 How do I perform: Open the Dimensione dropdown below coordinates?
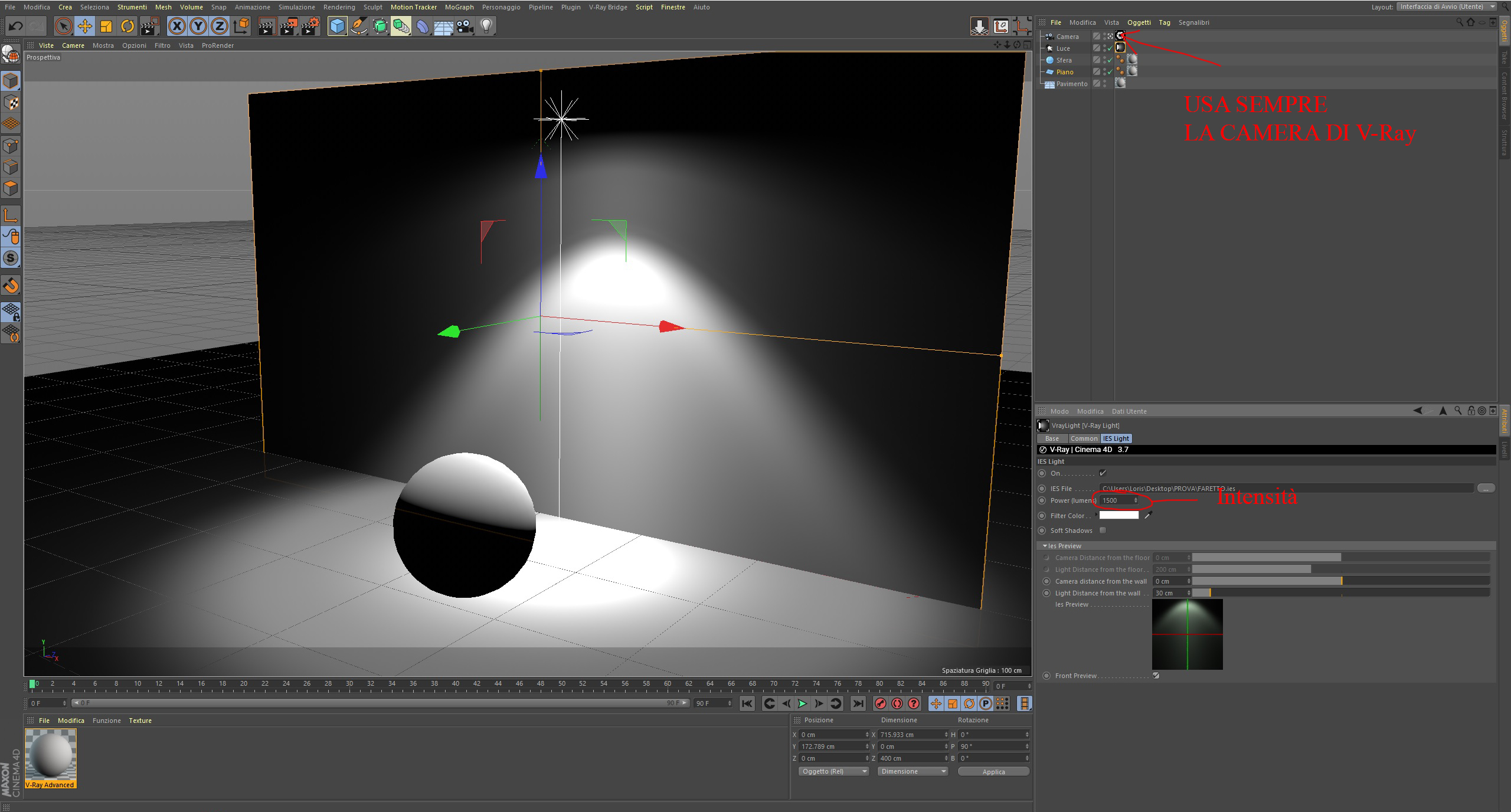tap(913, 771)
